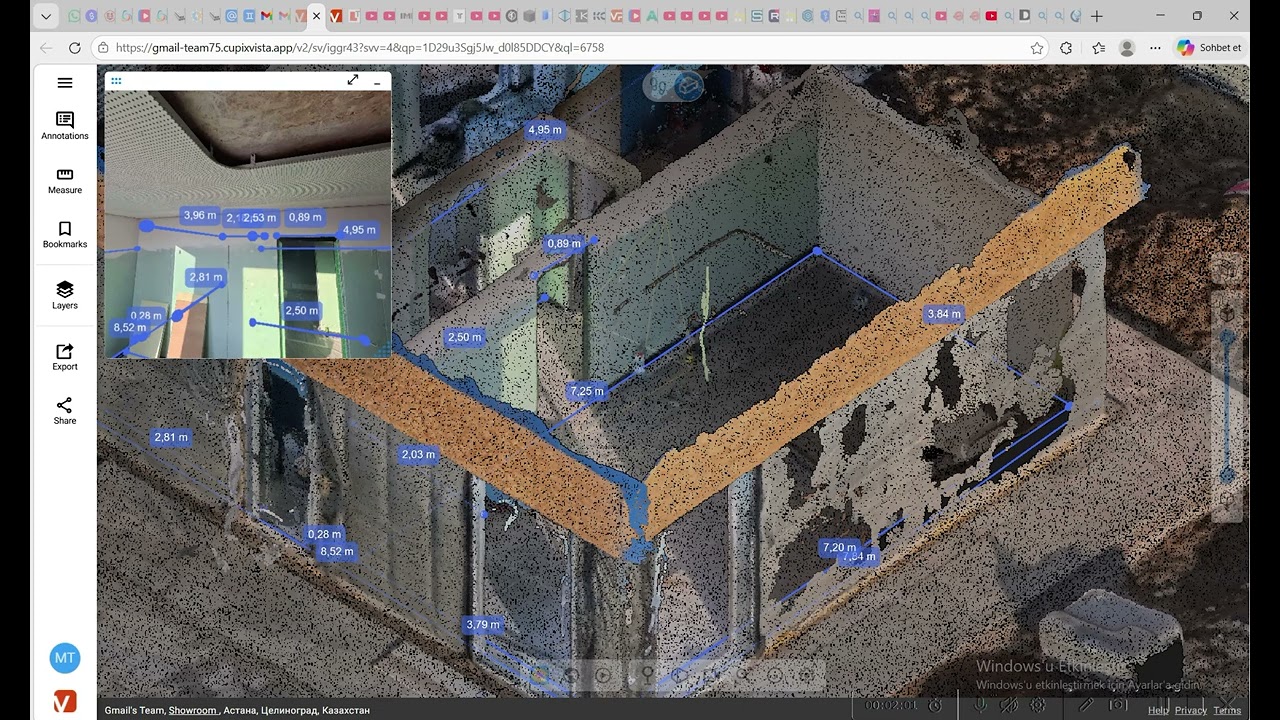This screenshot has width=1280, height=720.
Task: Open the hamburger menu in the sidebar
Action: (x=65, y=83)
